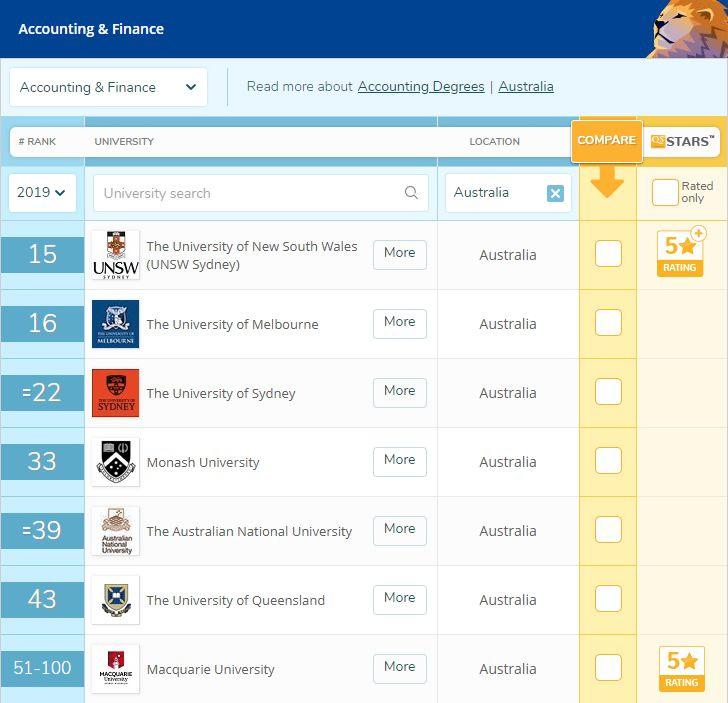Click the QS STARS column tab
Viewport: 728px width, 703px height.
pyautogui.click(x=684, y=141)
